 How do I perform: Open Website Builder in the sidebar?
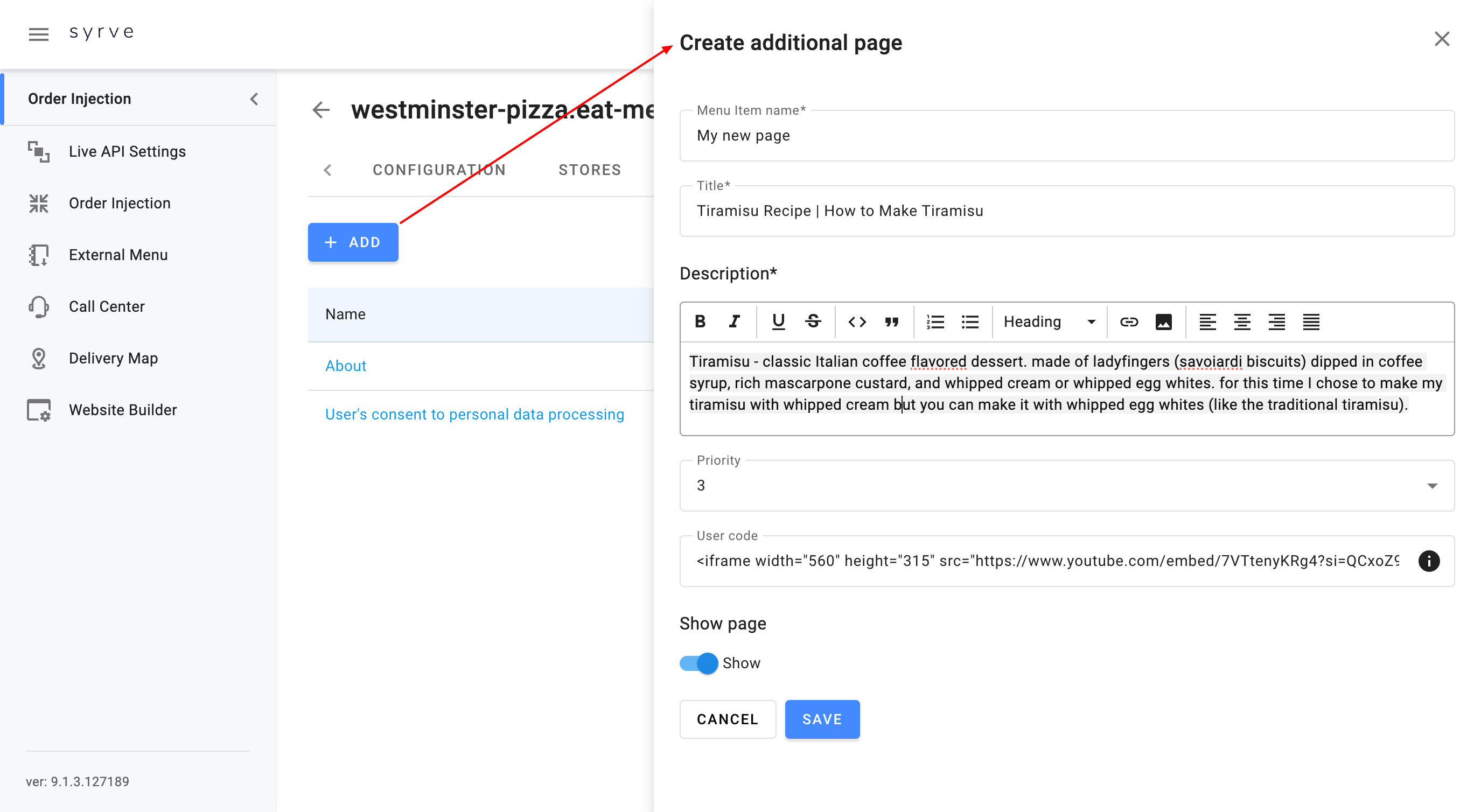[122, 410]
